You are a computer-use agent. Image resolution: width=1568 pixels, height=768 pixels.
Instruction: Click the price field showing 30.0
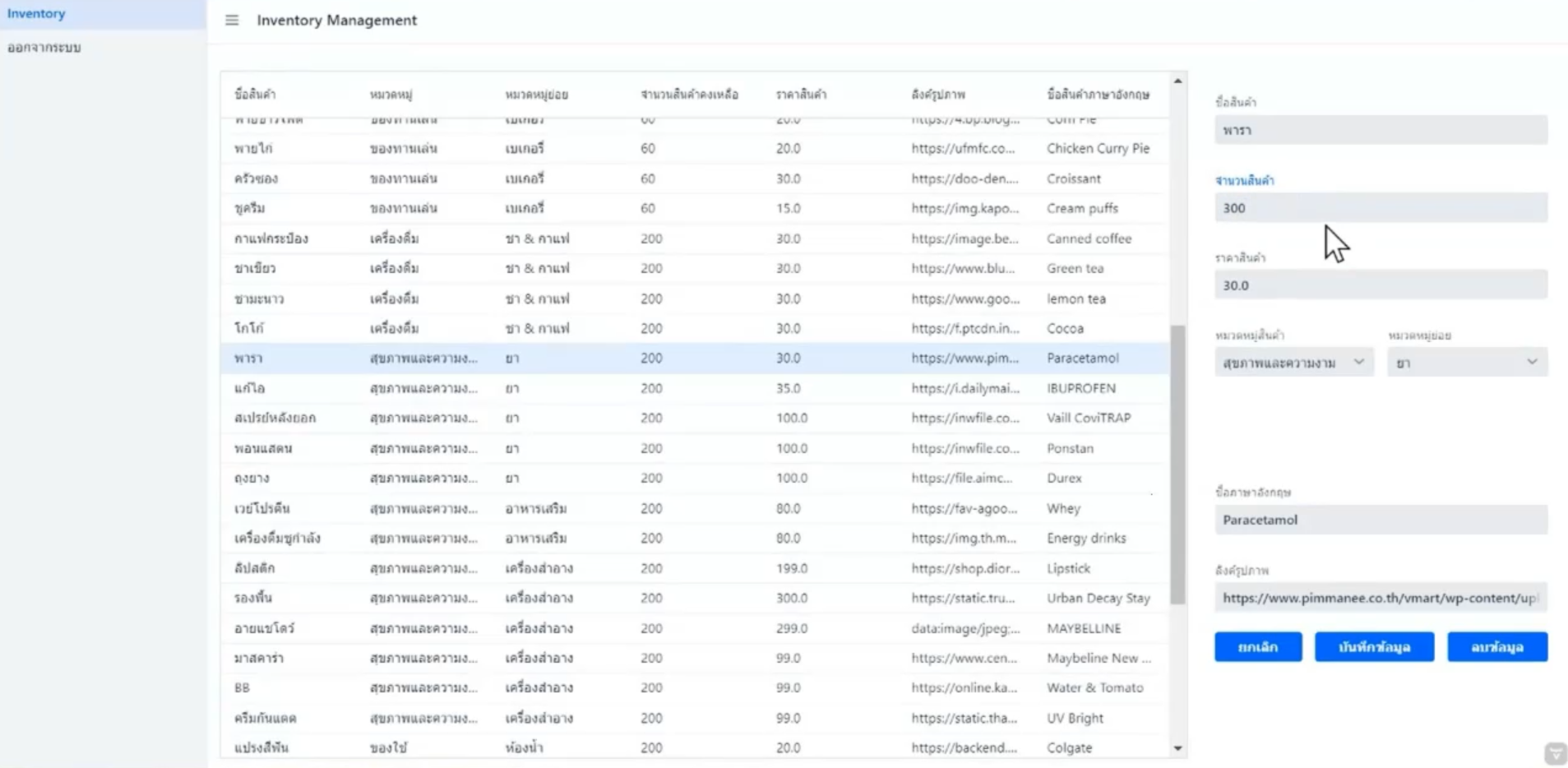[x=1380, y=285]
